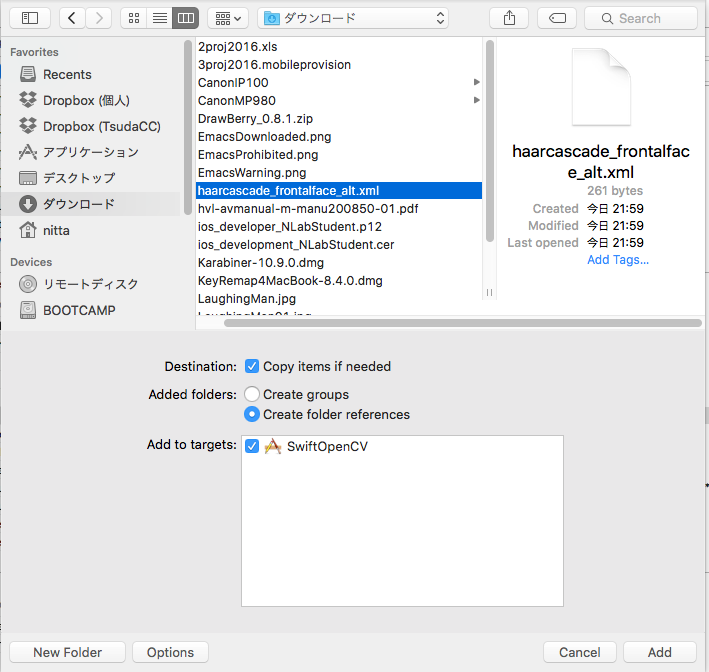Click the Share toolbar icon
Screen dimensions: 709x672
pyautogui.click(x=510, y=18)
